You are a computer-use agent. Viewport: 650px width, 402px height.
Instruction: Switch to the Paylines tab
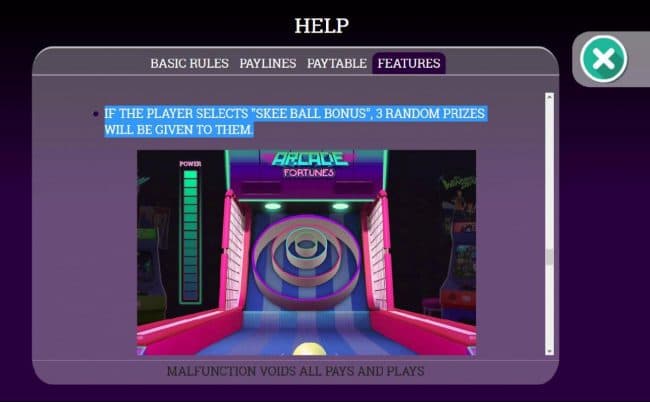pyautogui.click(x=267, y=63)
